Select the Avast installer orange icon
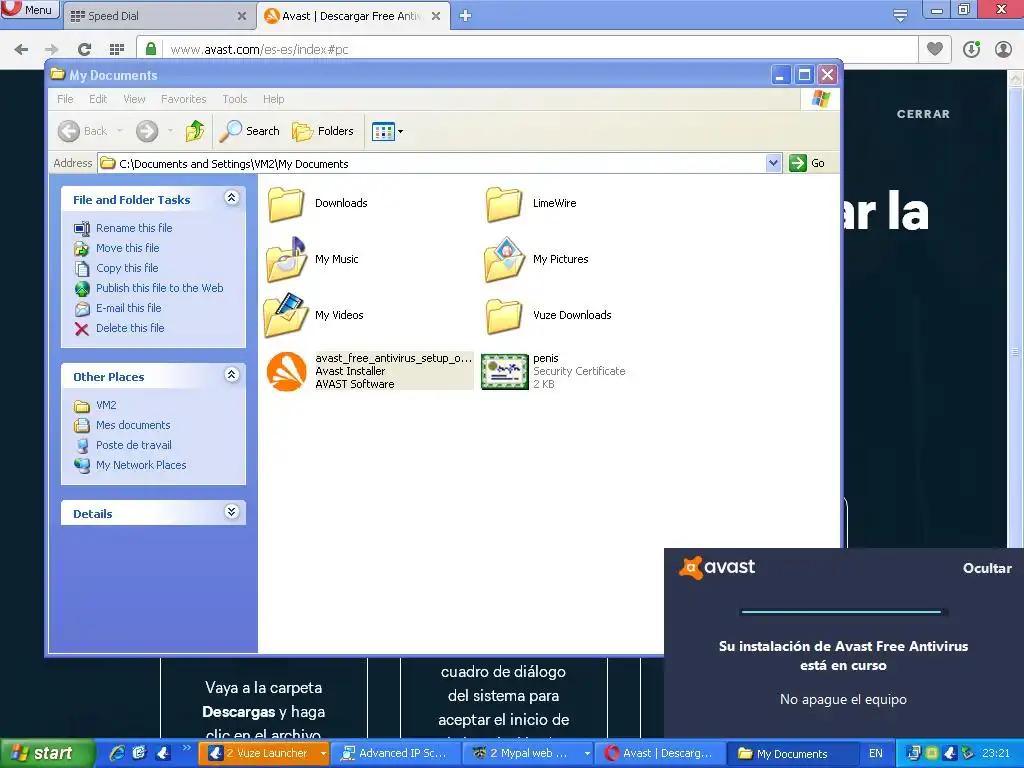 pos(286,372)
